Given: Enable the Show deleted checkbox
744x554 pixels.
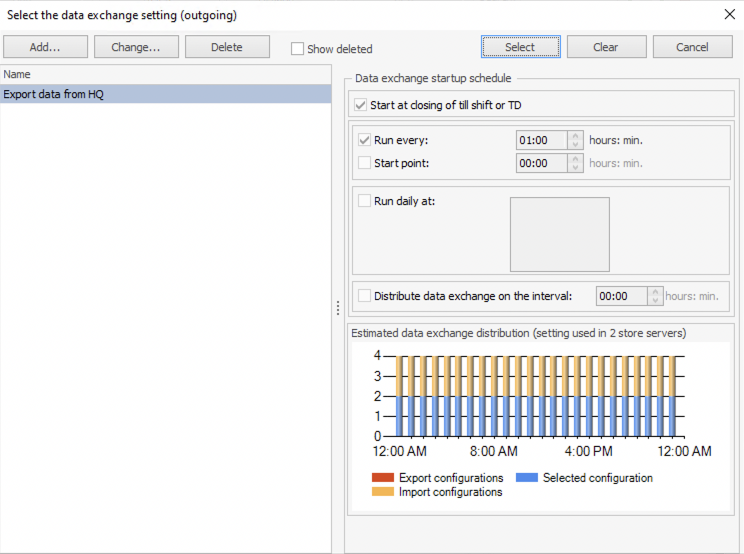Looking at the screenshot, I should (x=298, y=49).
